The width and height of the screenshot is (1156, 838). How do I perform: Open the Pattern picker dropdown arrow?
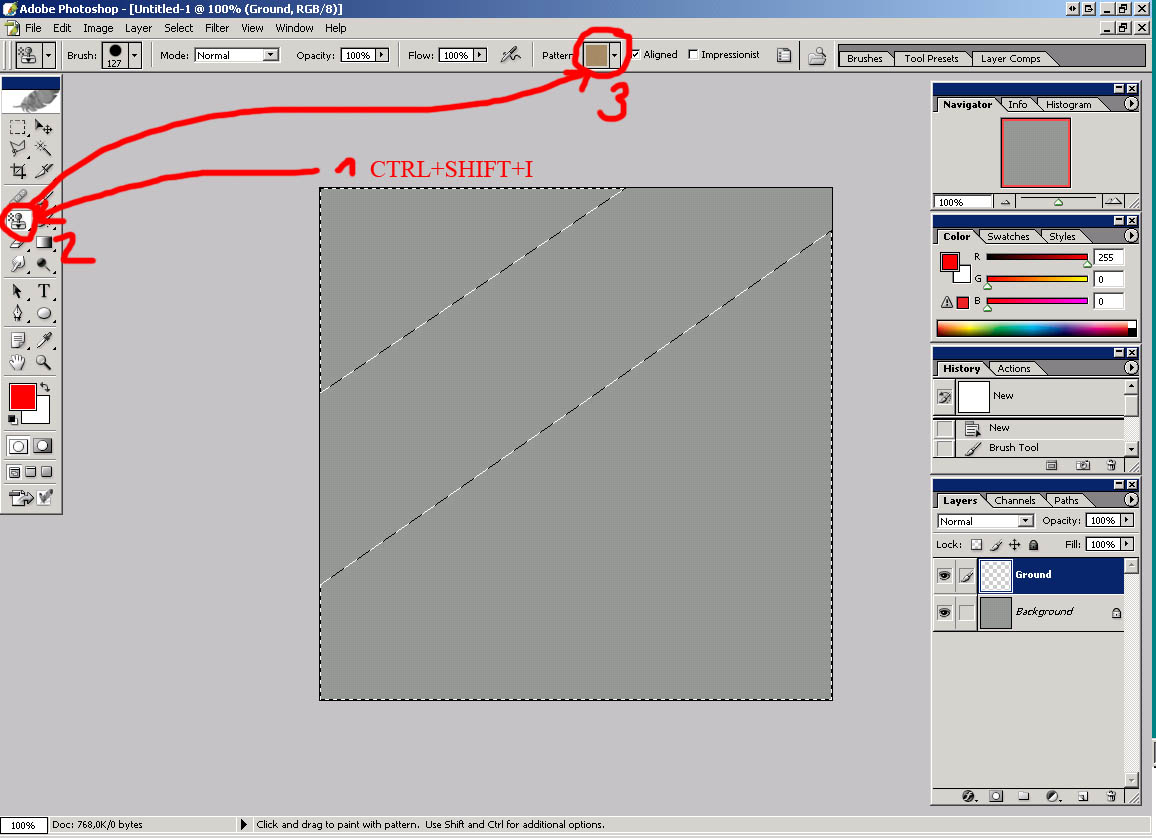point(615,55)
